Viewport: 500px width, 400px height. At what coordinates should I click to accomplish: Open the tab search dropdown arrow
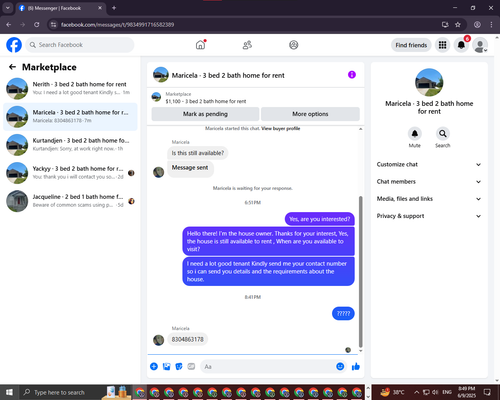[x=8, y=8]
